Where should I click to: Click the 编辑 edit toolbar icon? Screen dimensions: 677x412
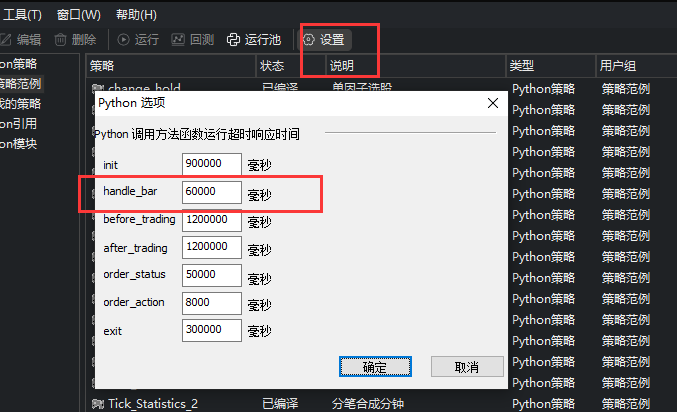coord(6,40)
